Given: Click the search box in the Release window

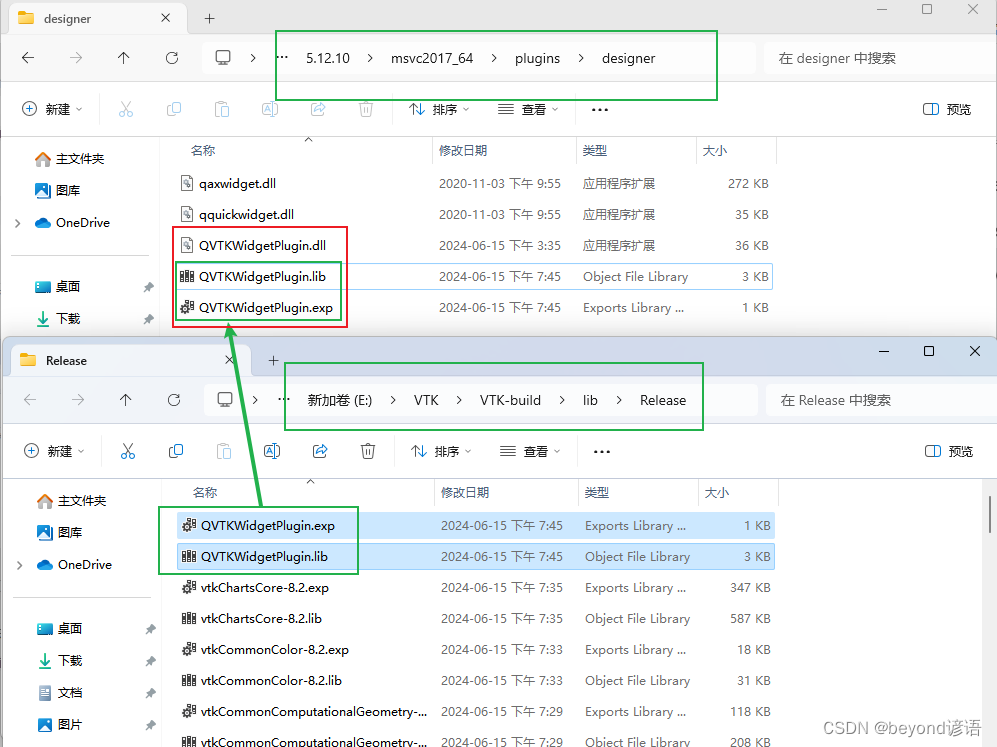Looking at the screenshot, I should coord(881,401).
